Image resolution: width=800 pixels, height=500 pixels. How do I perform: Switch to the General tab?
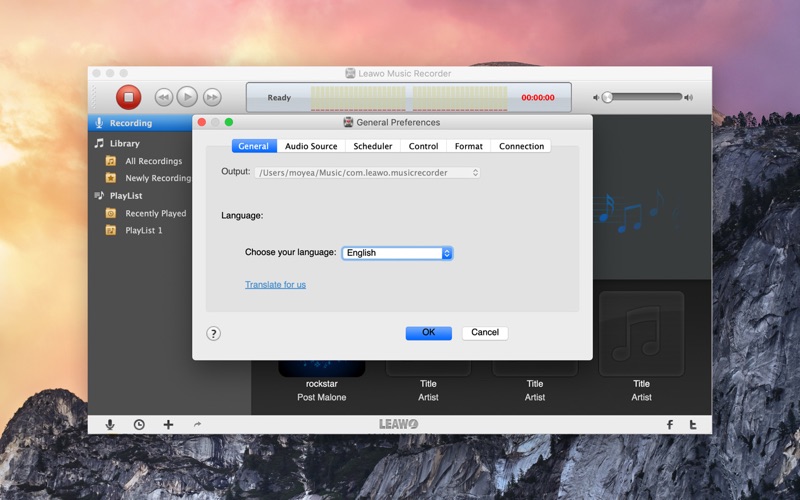point(254,146)
